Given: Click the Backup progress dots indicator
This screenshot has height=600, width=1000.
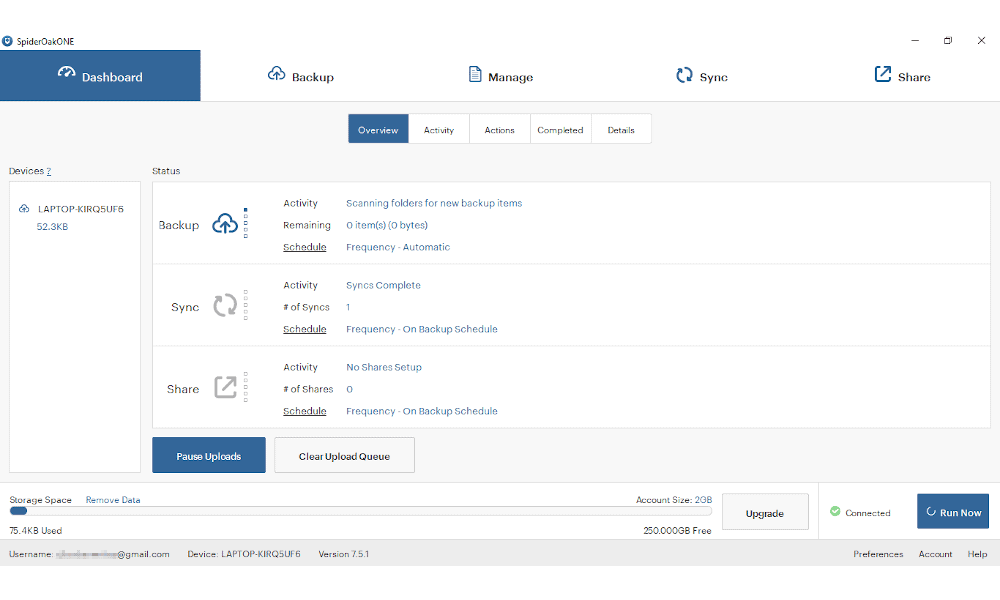Looking at the screenshot, I should click(246, 223).
